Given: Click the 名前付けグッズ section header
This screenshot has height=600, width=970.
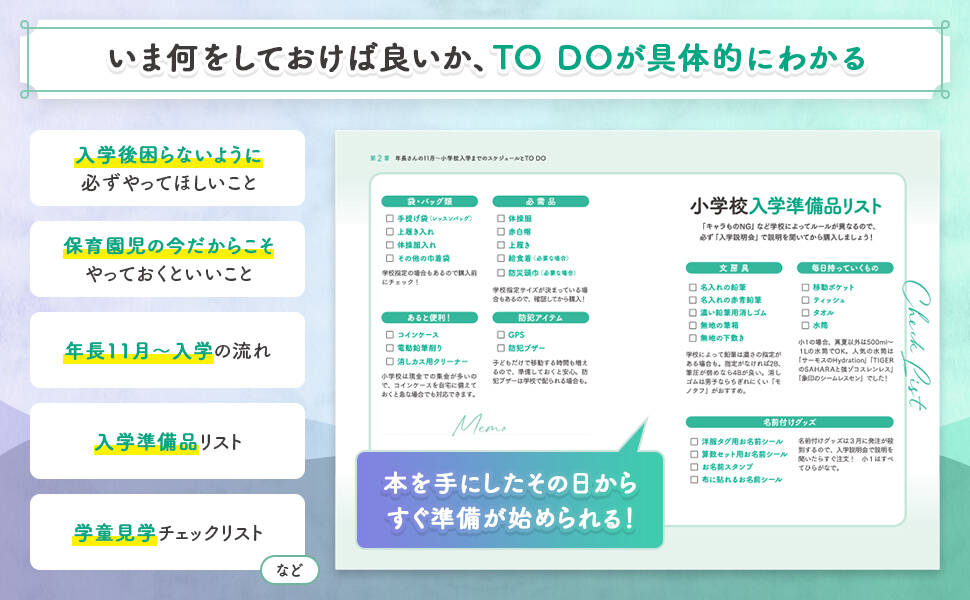Looking at the screenshot, I should tap(790, 422).
